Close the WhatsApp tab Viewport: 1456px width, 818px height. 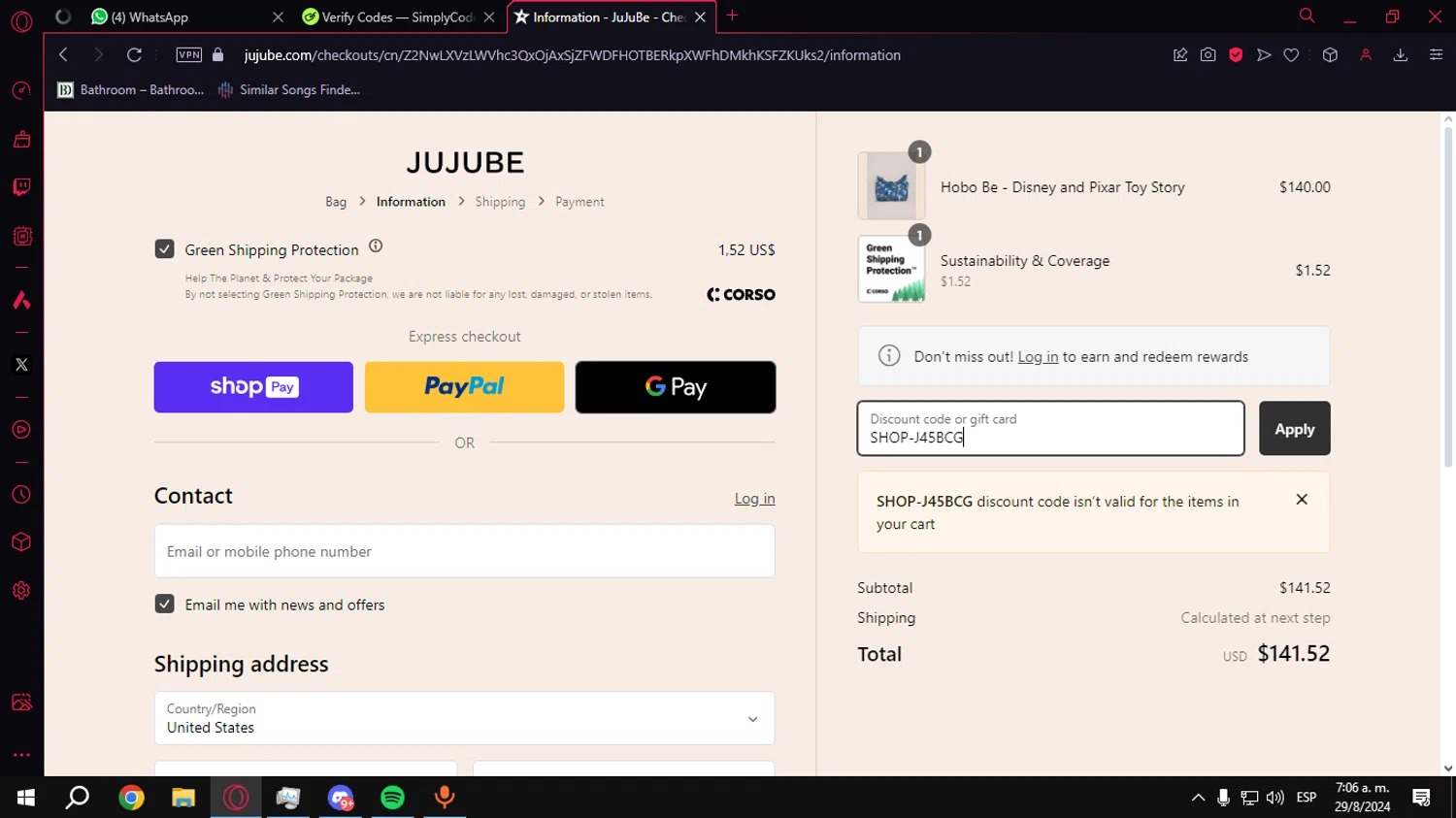[279, 17]
